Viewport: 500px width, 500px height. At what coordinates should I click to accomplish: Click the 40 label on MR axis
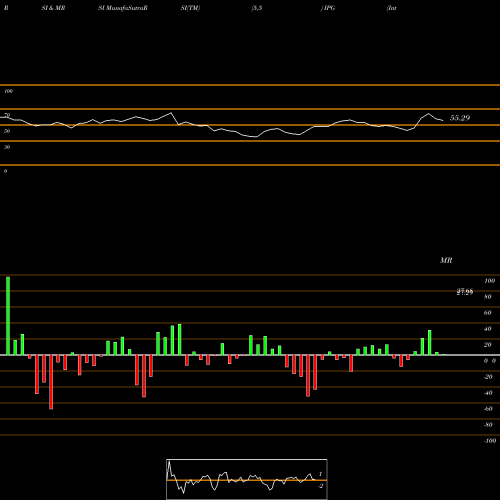point(488,329)
